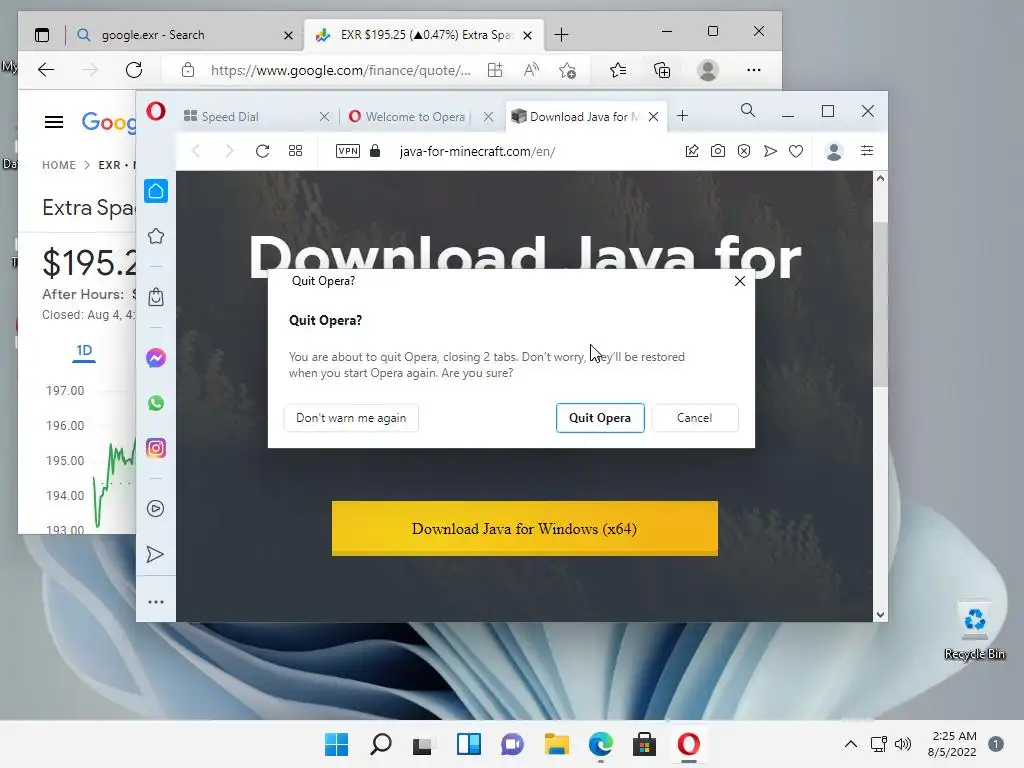The width and height of the screenshot is (1024, 768).
Task: Open Edge profile avatar
Action: coord(707,70)
